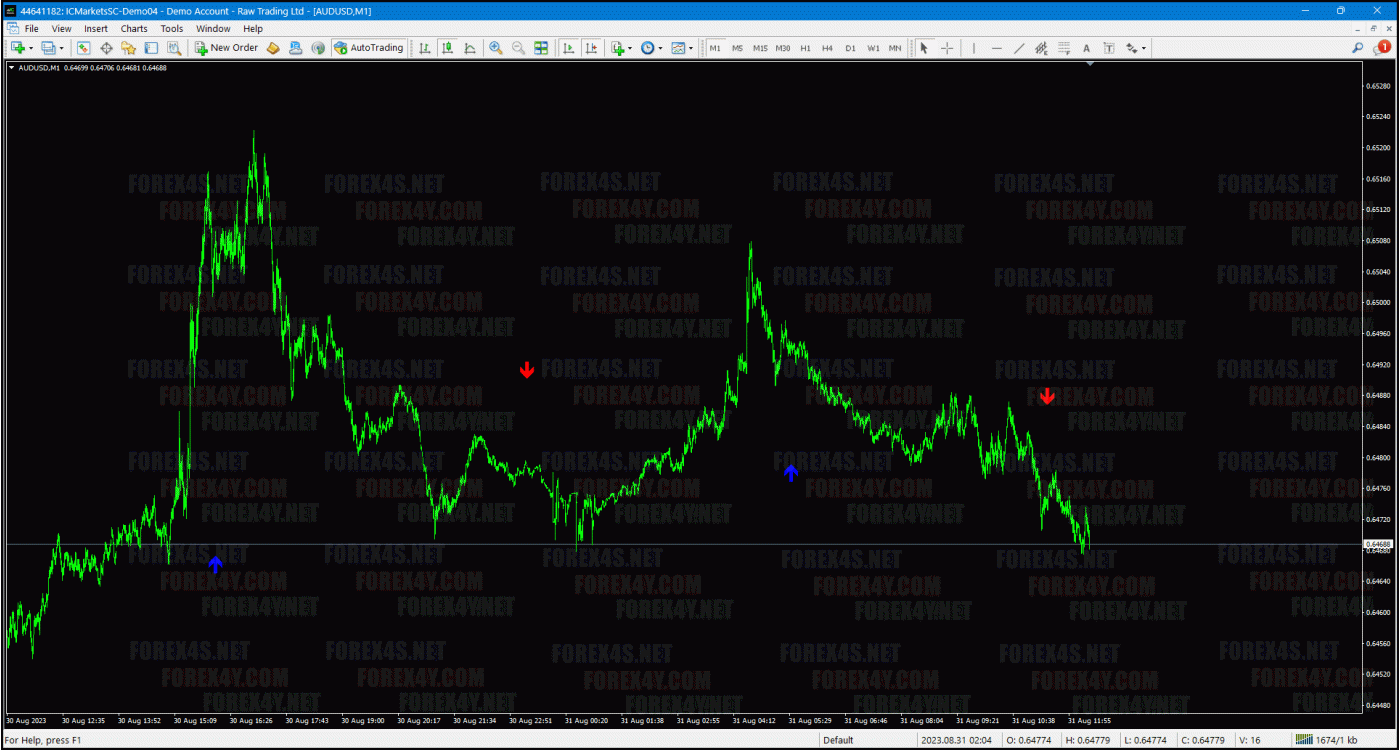Select the text label 'A' tool
This screenshot has width=1400, height=750.
[1087, 48]
